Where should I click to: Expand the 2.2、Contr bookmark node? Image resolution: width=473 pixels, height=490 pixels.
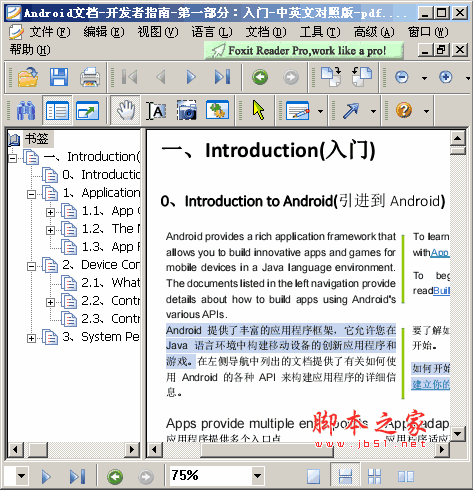click(50, 302)
